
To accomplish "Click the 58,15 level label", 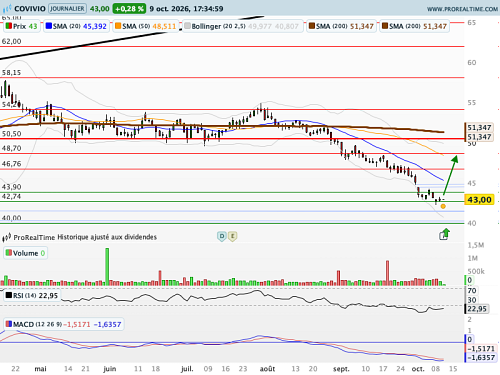I will coord(11,73).
